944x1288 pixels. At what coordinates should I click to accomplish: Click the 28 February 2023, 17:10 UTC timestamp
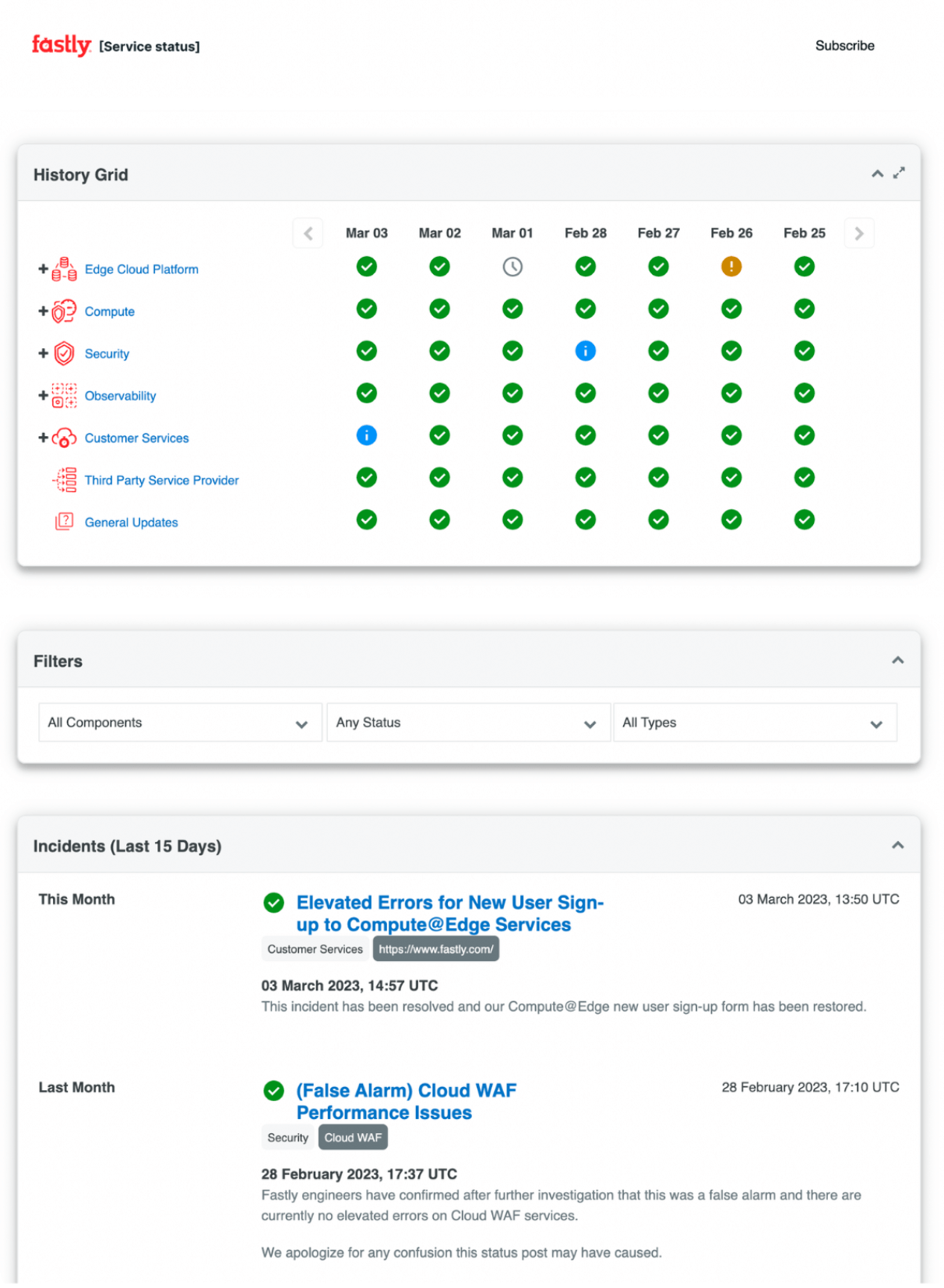pyautogui.click(x=810, y=1088)
